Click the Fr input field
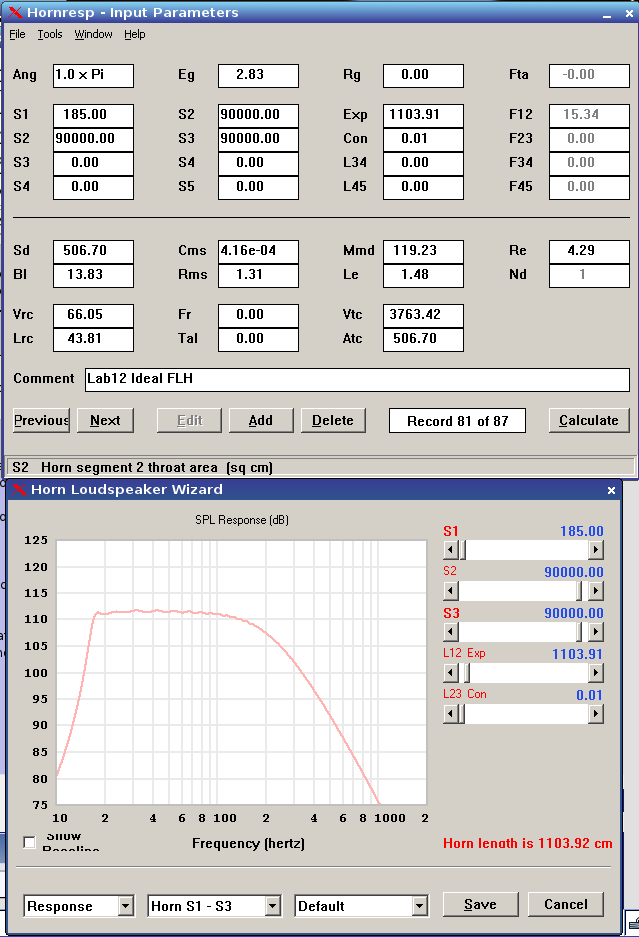Screen dimensions: 639x937 258,316
